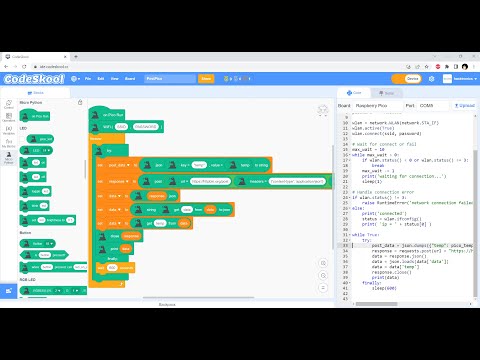Click the add extension button at sidebar bottom
This screenshot has height=360, width=480.
9,291
